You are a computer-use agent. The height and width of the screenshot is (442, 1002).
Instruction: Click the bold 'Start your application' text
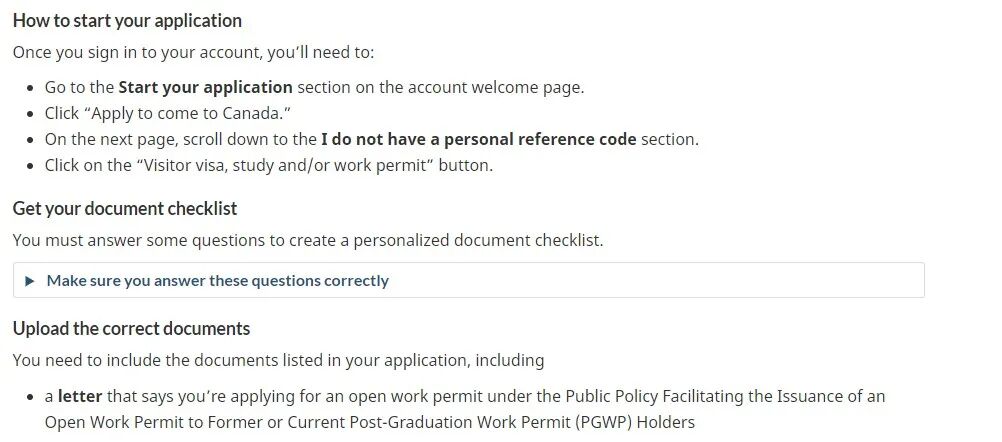(205, 88)
